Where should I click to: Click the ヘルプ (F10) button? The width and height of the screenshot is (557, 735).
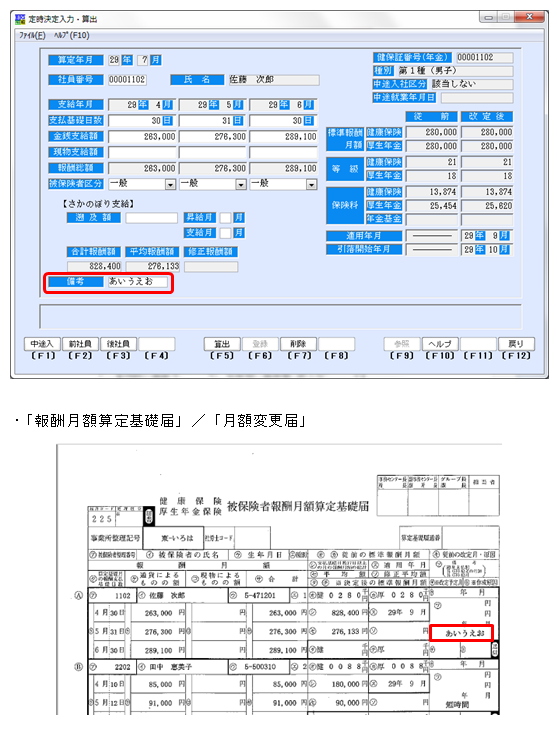[440, 344]
